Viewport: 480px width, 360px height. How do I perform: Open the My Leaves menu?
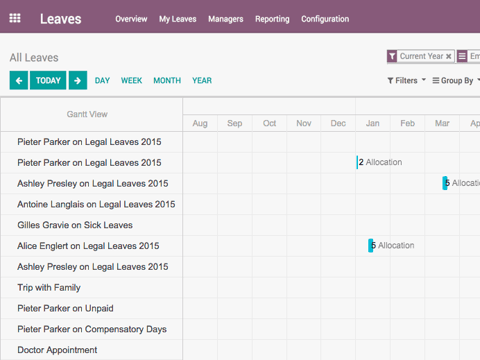click(178, 19)
